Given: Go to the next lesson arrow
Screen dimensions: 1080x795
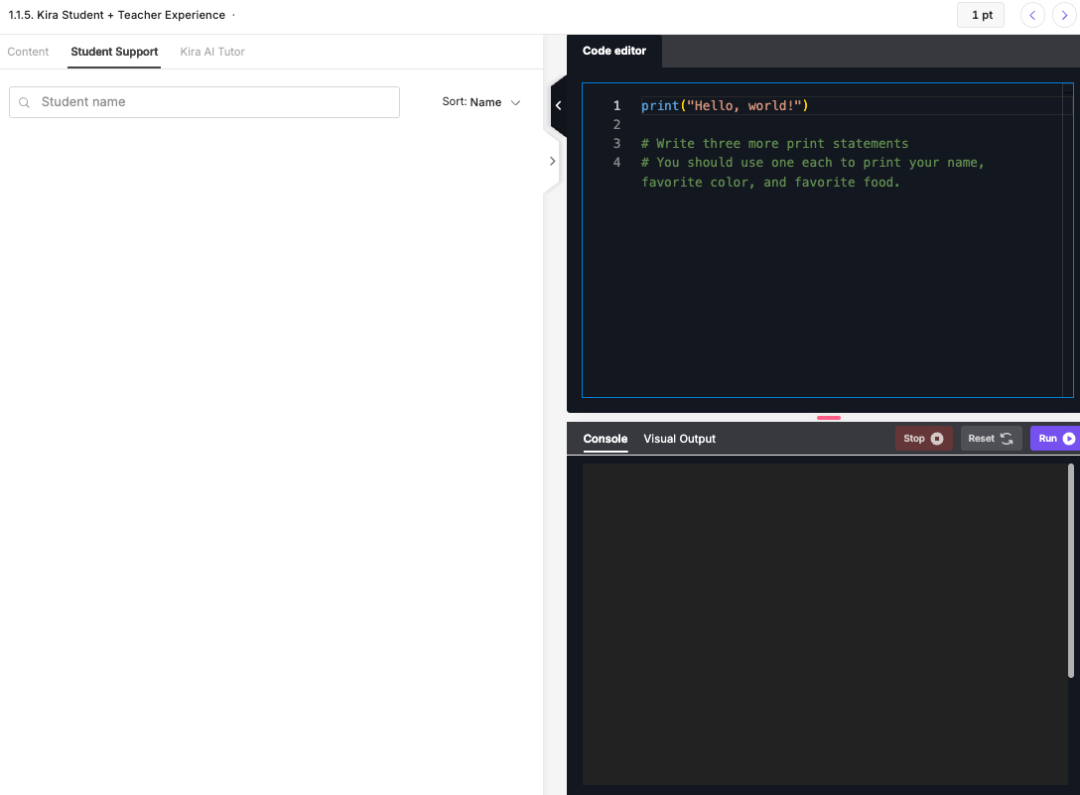Looking at the screenshot, I should click(1064, 15).
